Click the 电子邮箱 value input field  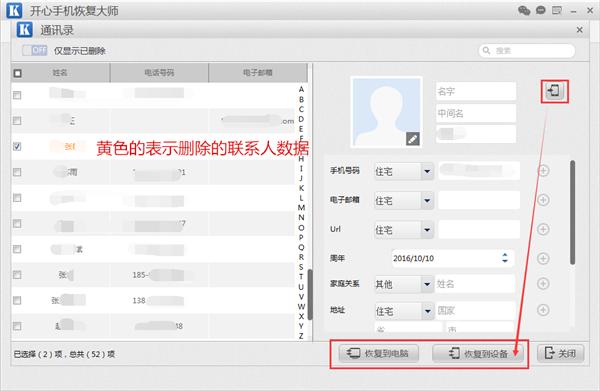pyautogui.click(x=479, y=200)
